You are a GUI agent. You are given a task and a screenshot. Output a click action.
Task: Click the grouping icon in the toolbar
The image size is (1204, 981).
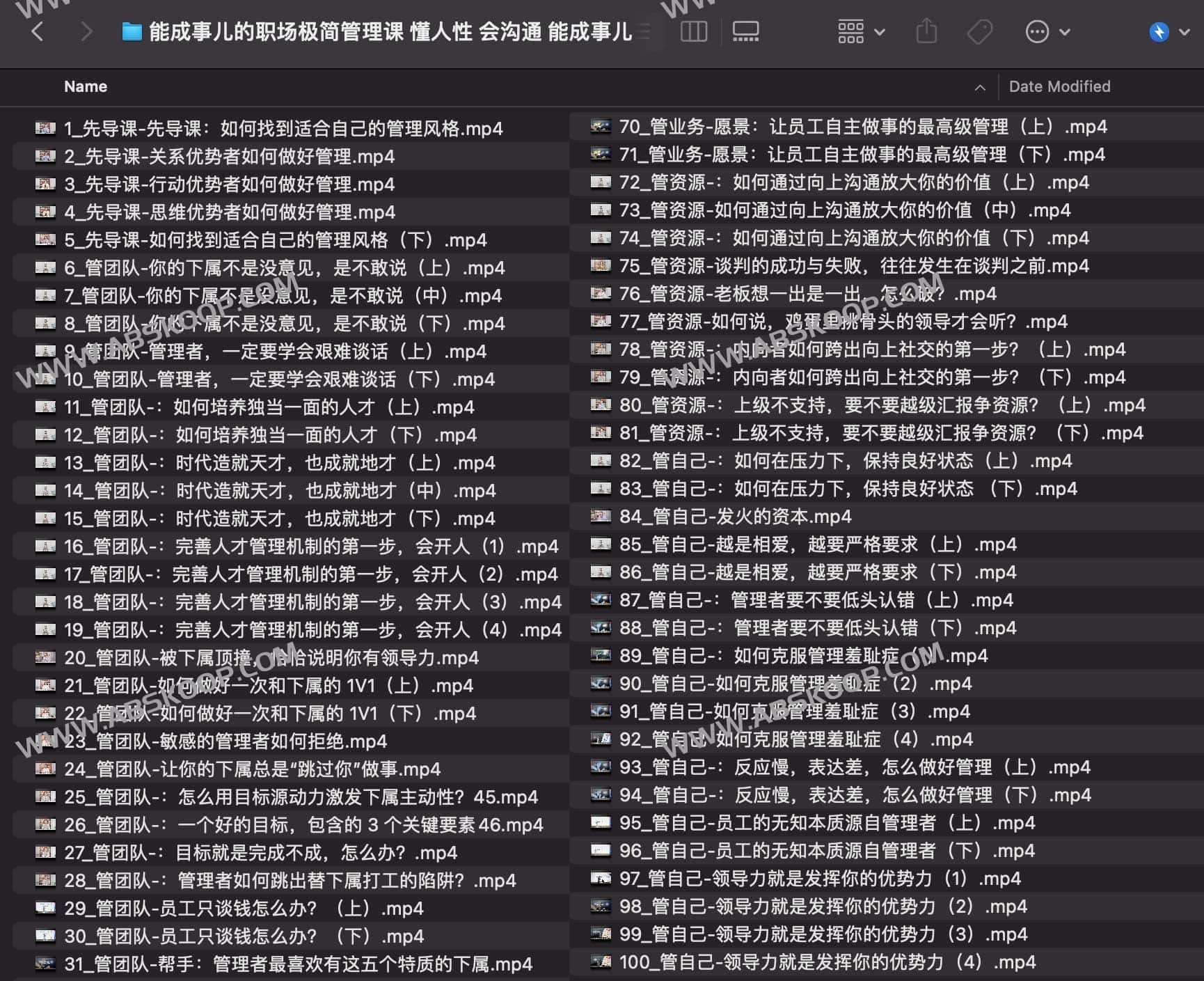pyautogui.click(x=850, y=31)
